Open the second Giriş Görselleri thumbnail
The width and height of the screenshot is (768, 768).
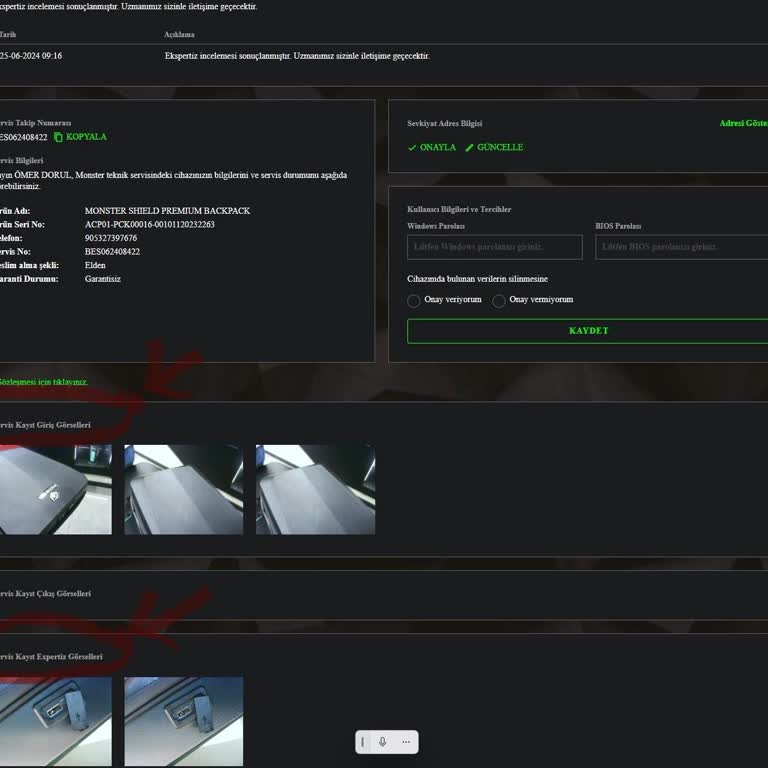point(183,490)
